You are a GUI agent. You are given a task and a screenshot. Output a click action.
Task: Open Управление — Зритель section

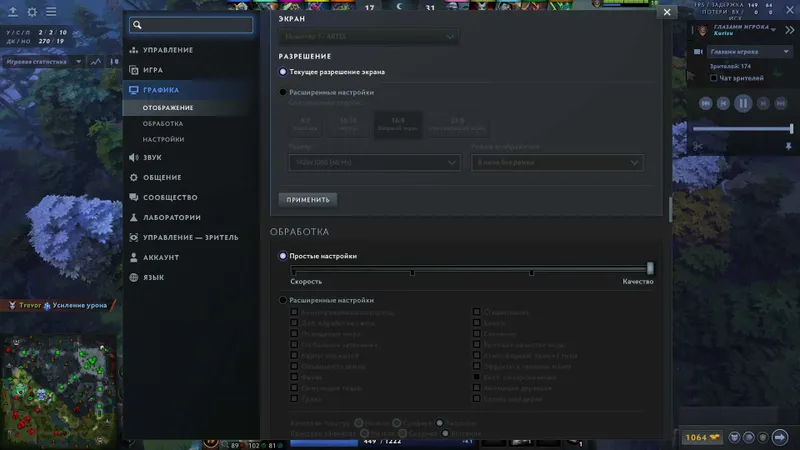click(x=191, y=237)
